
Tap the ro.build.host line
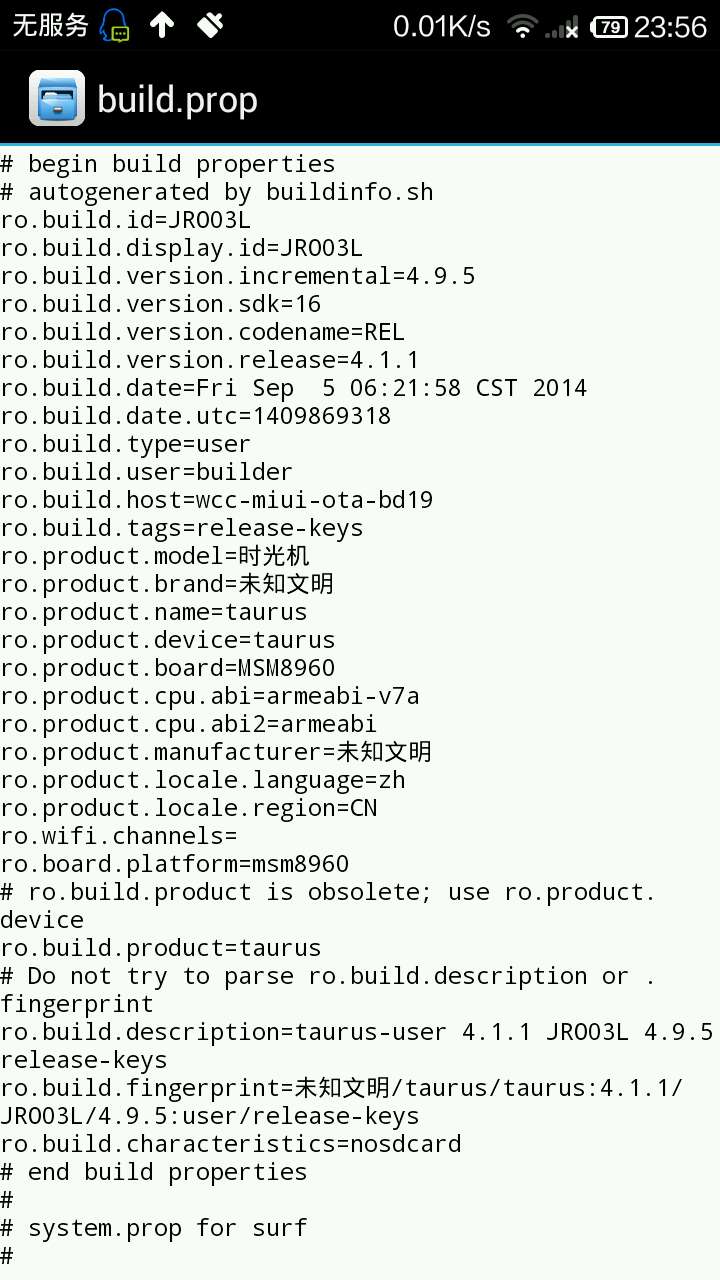pyautogui.click(x=216, y=500)
